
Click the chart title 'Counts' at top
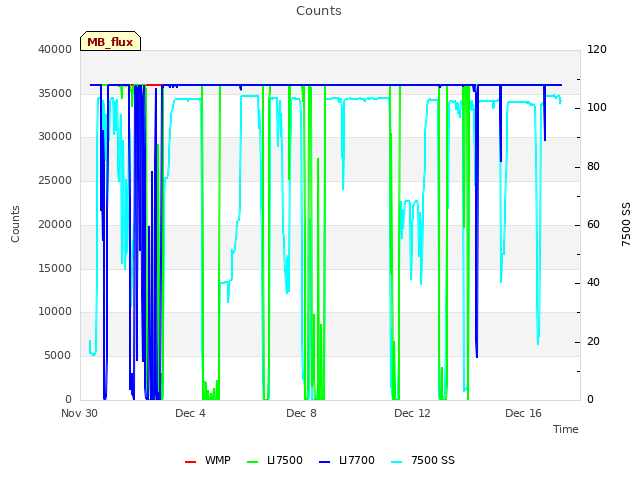pos(319,11)
